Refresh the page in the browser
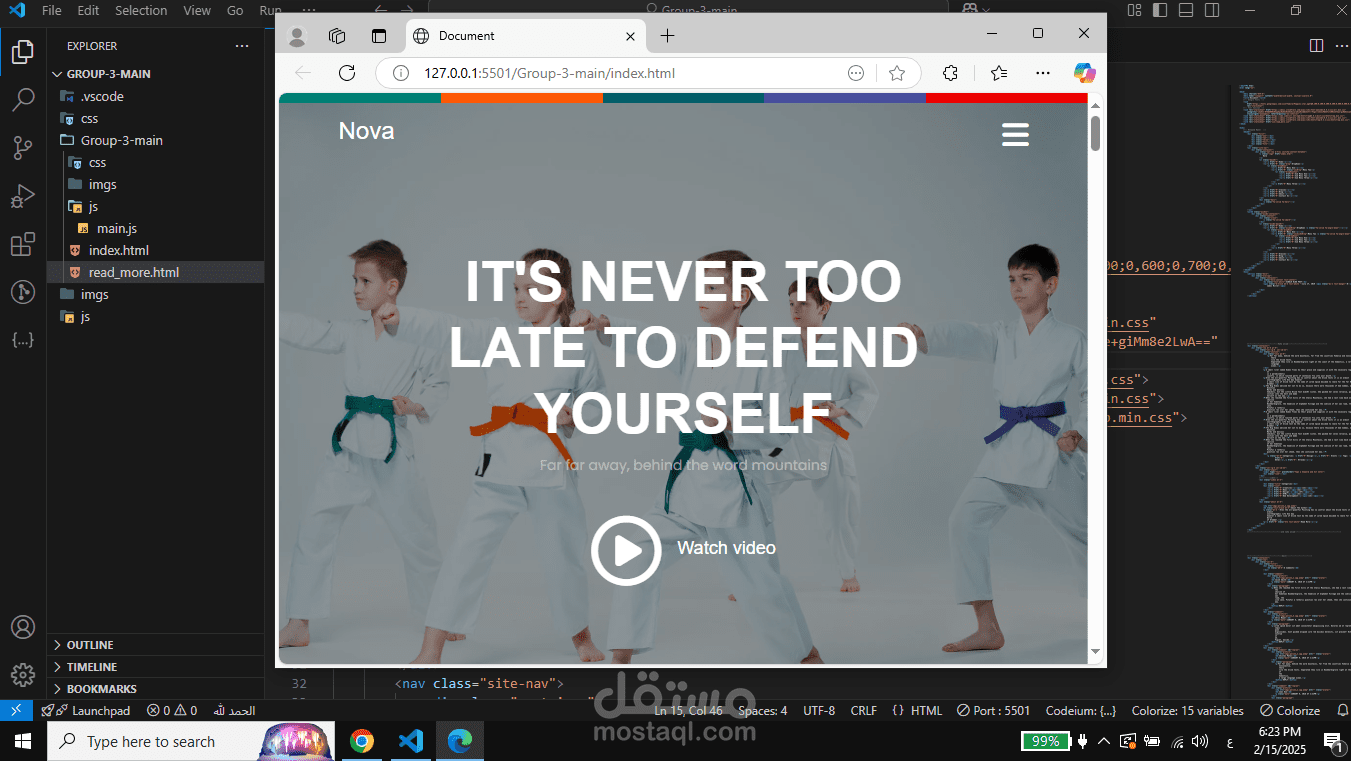The height and width of the screenshot is (761, 1351). coord(347,73)
